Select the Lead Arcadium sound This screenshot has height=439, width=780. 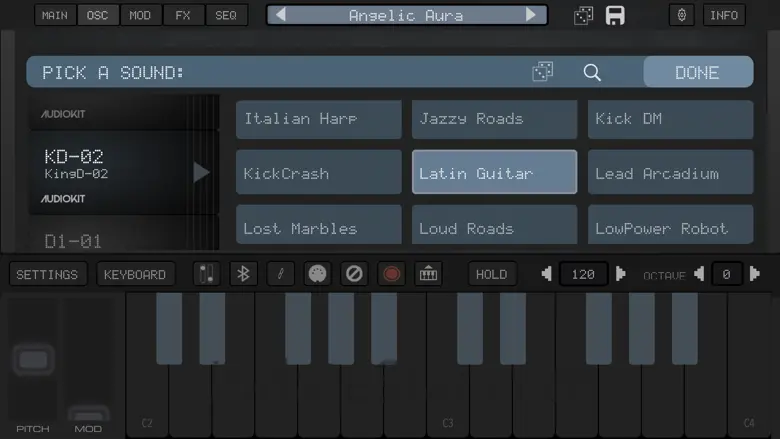tap(671, 172)
